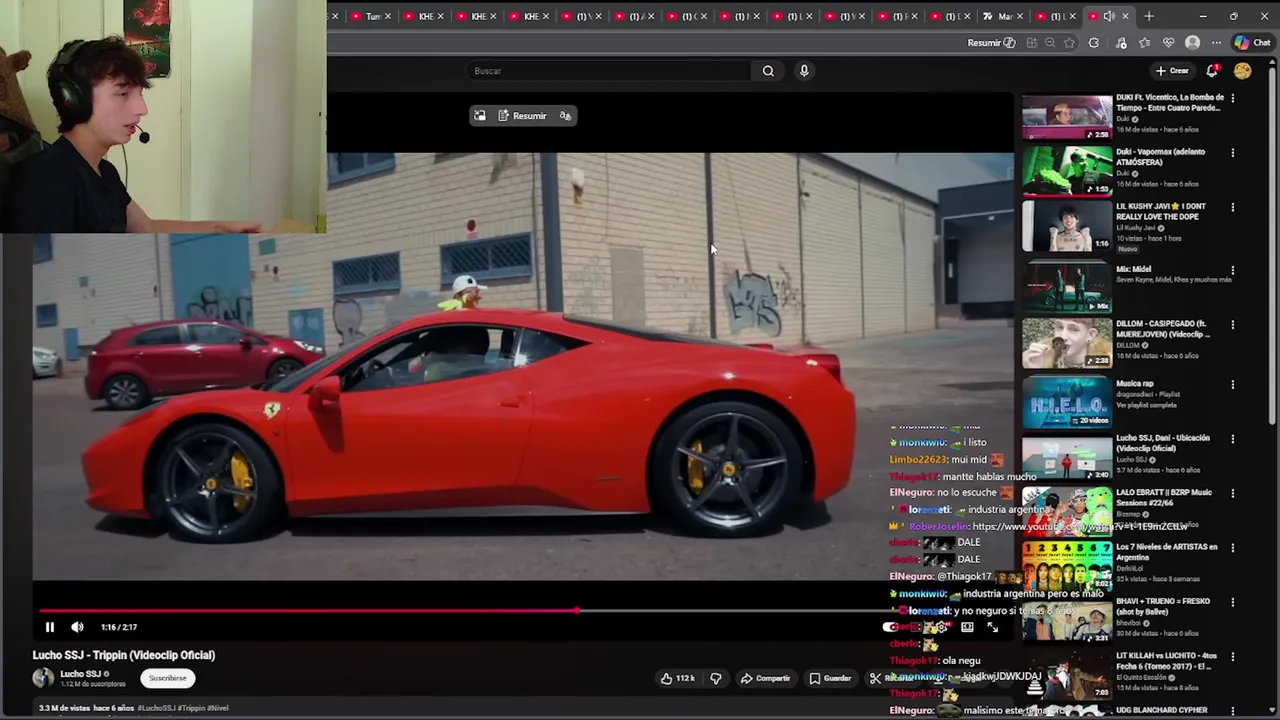
Task: Open browser settings and more menu
Action: click(x=1216, y=43)
